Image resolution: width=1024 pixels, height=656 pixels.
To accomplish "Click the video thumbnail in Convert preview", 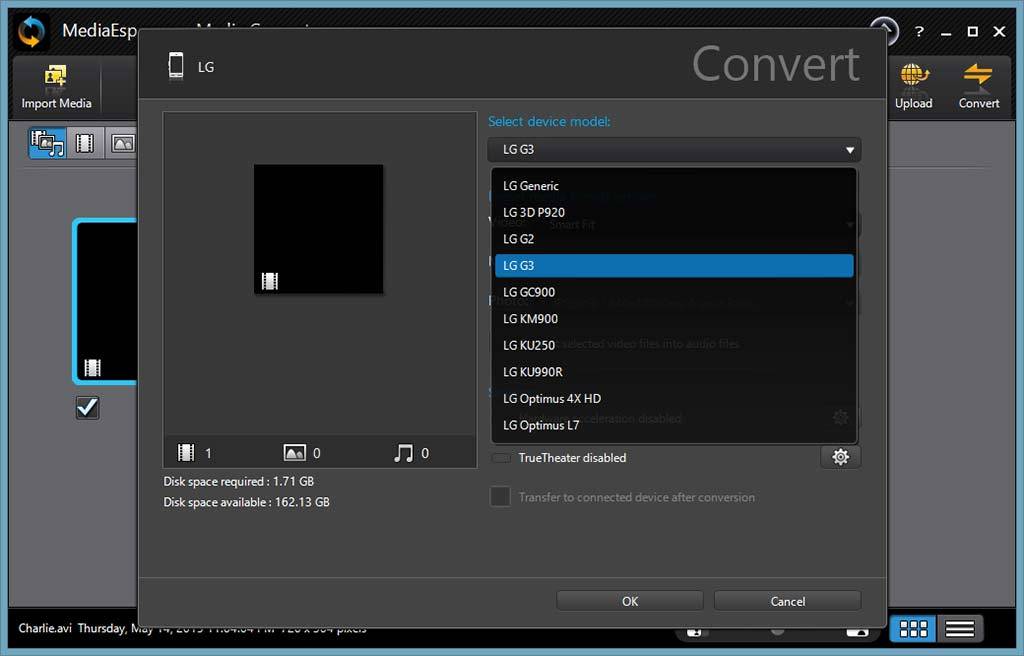I will 319,229.
